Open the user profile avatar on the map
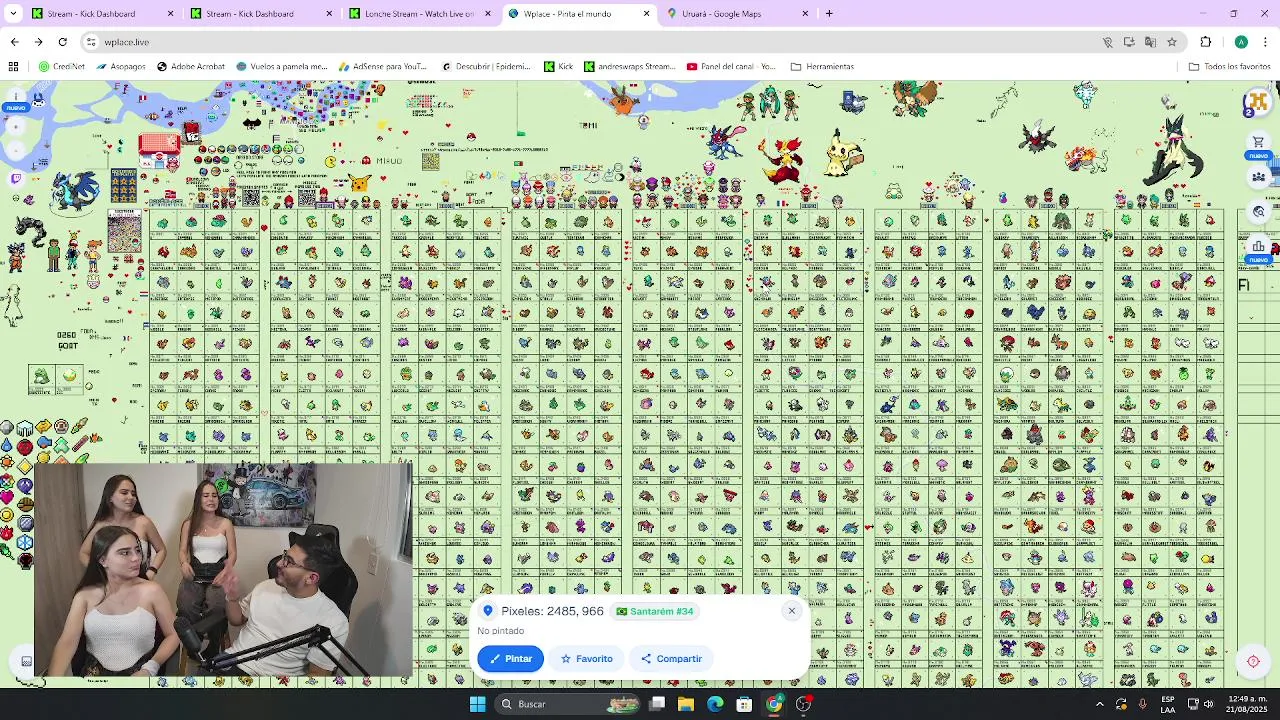The image size is (1280, 720). pos(1258,102)
